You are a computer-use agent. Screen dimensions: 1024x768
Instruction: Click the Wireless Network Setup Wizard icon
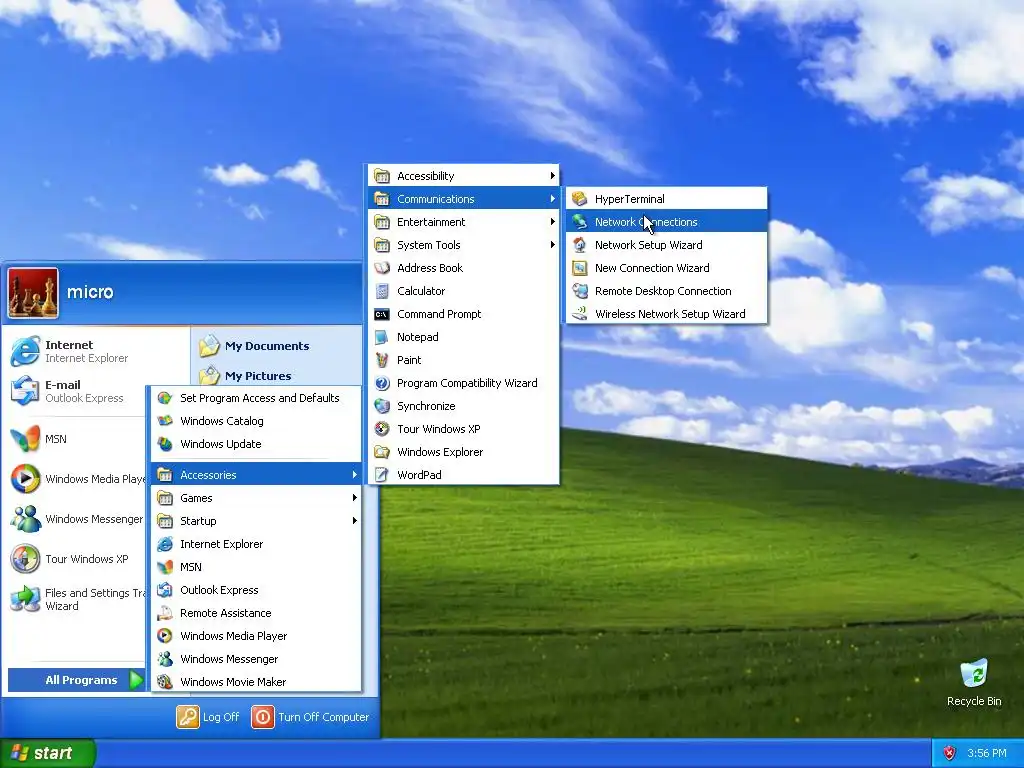579,314
